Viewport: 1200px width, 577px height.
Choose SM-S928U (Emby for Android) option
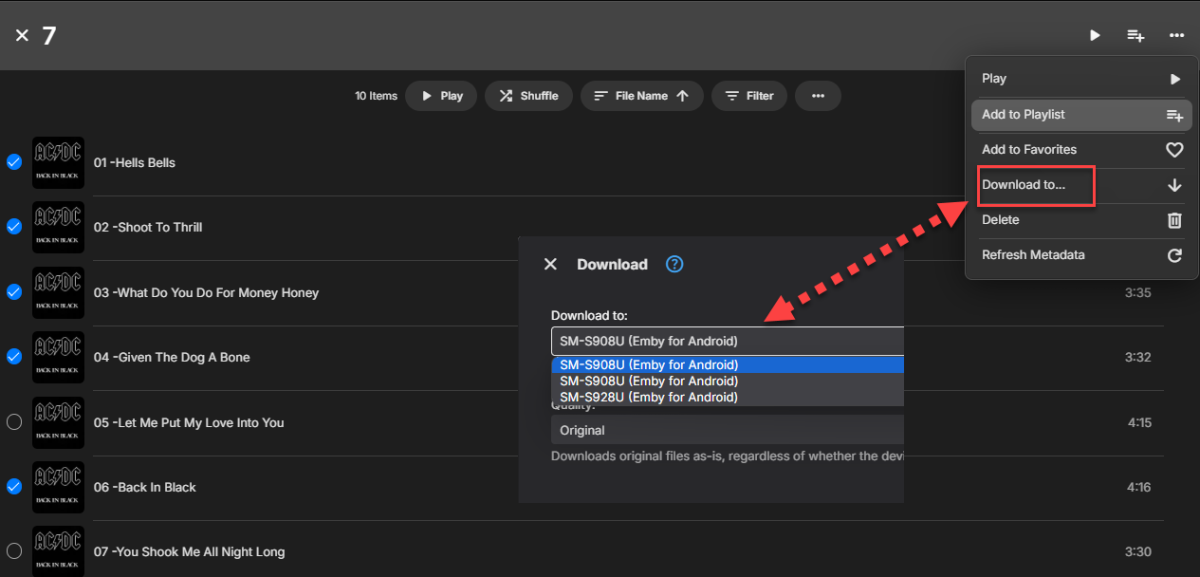(x=649, y=397)
